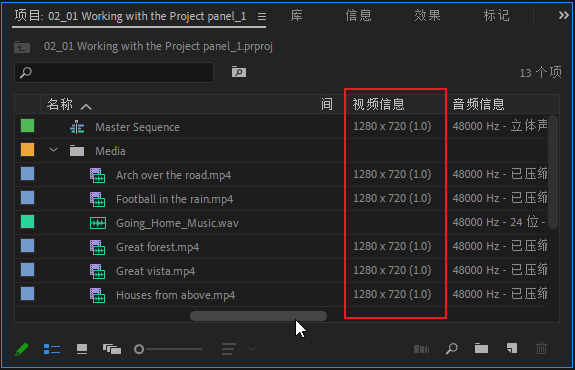This screenshot has width=575, height=370.
Task: Select the Project panel tab title
Action: tap(131, 17)
